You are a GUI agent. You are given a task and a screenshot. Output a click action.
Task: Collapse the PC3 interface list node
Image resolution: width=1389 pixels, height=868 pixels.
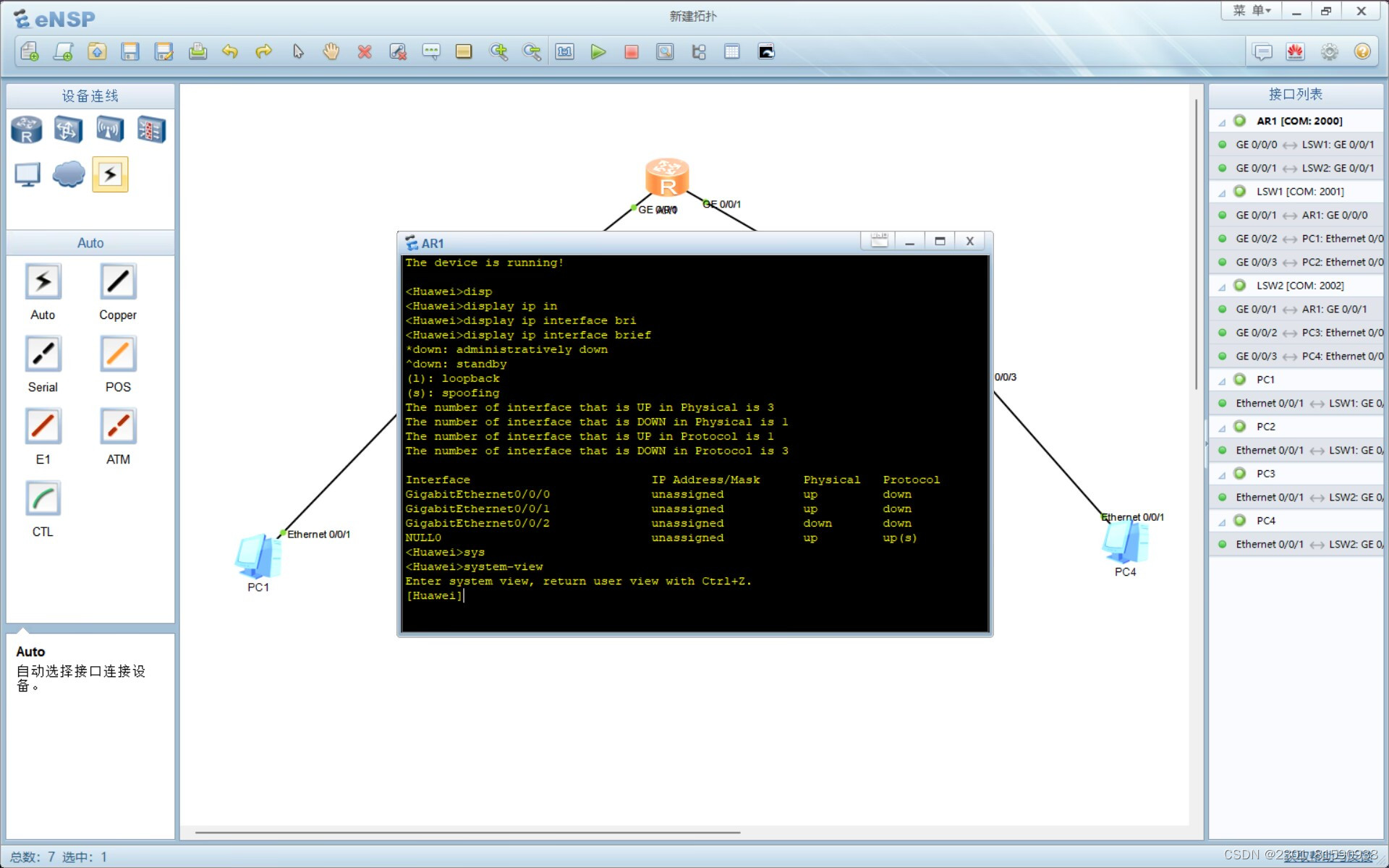(x=1222, y=475)
